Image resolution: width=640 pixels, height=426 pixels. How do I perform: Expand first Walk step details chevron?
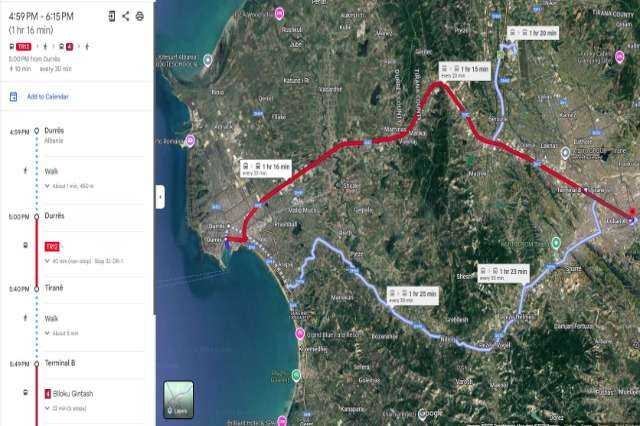tap(47, 186)
